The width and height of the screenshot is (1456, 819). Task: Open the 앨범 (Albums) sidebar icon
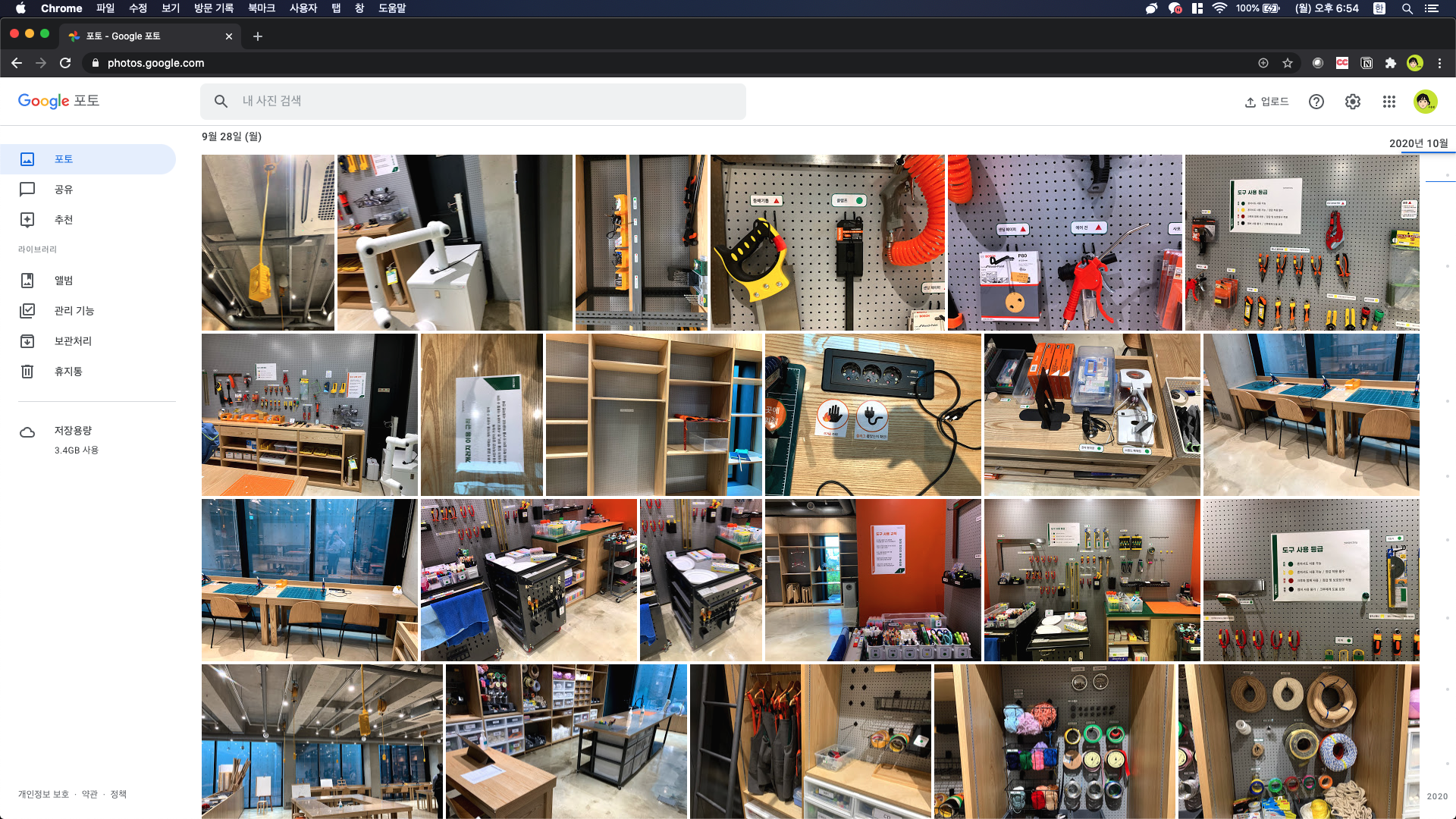coord(27,281)
